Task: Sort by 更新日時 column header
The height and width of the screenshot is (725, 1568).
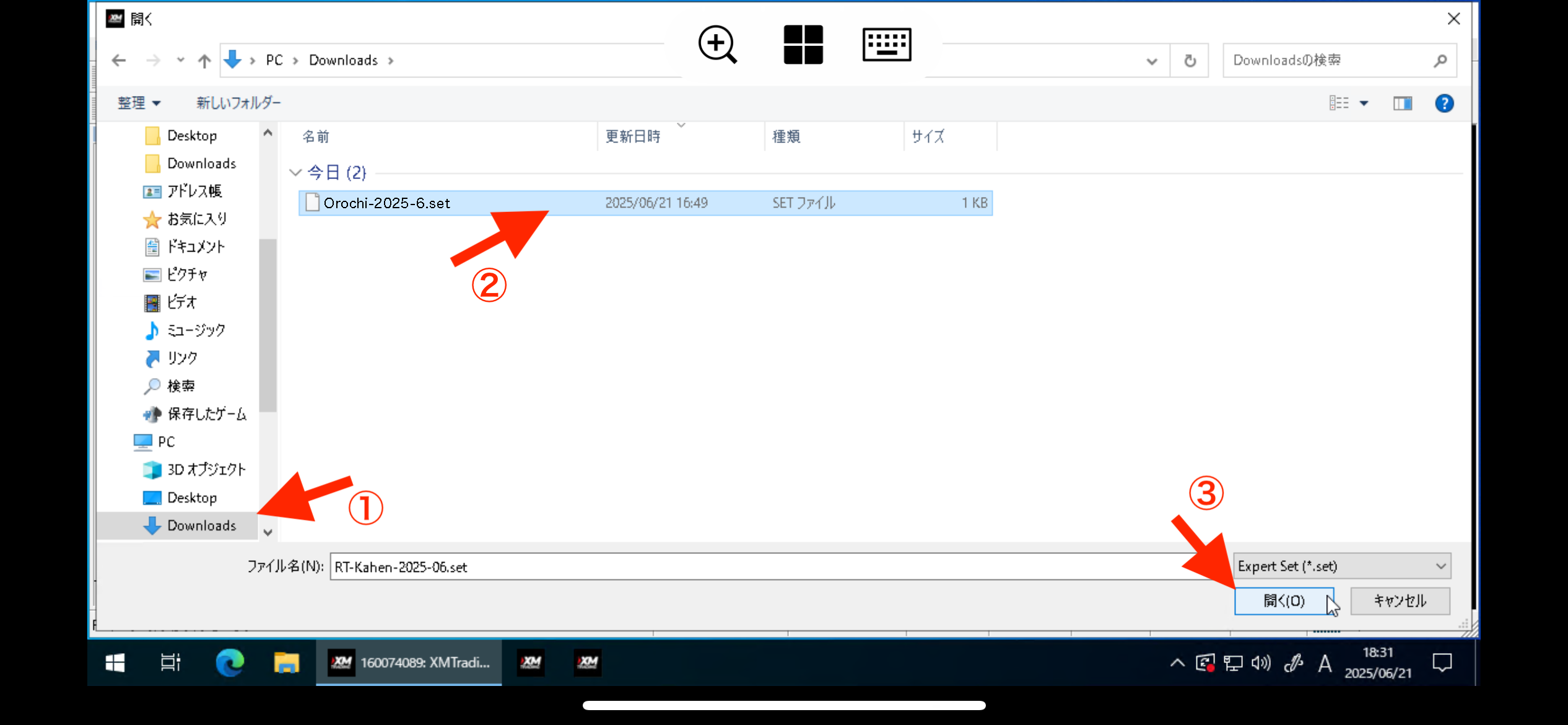Action: pos(633,136)
